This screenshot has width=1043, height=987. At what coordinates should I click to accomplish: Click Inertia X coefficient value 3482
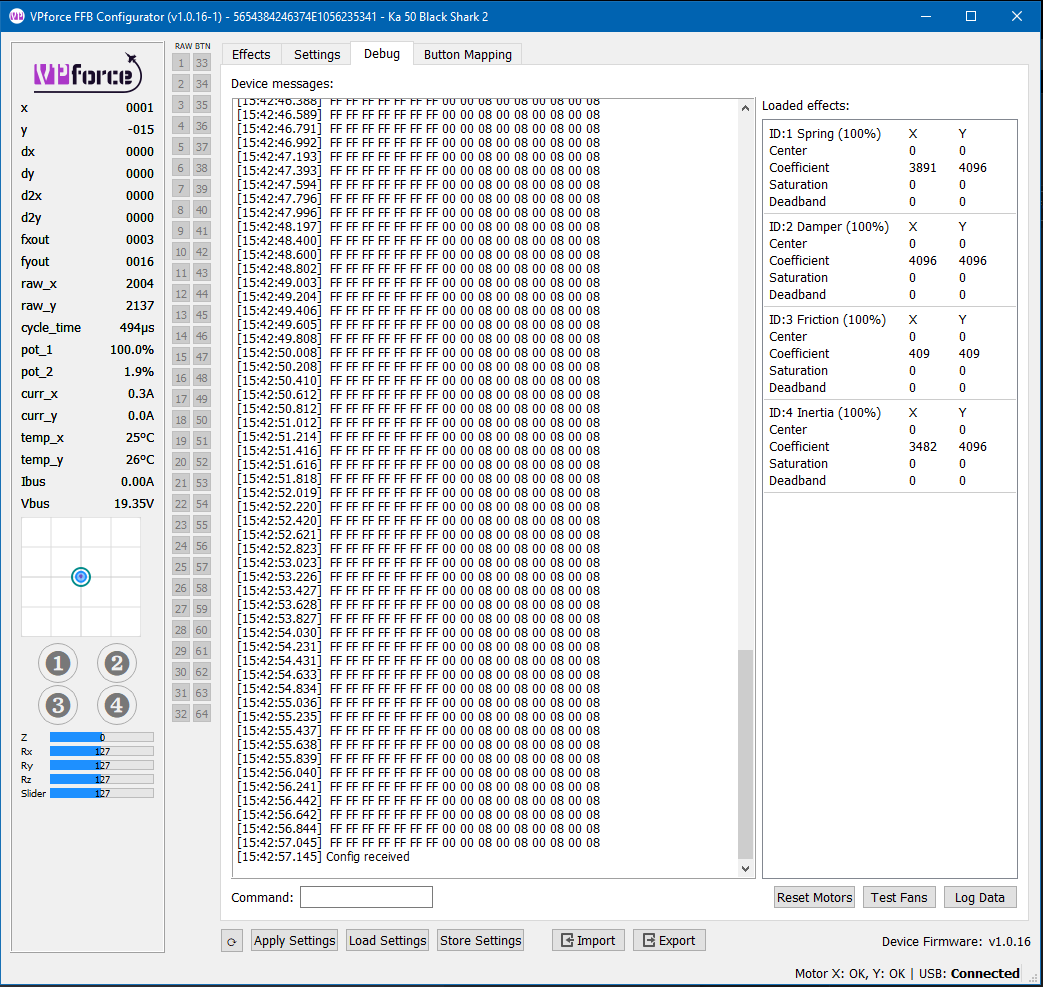pos(923,447)
